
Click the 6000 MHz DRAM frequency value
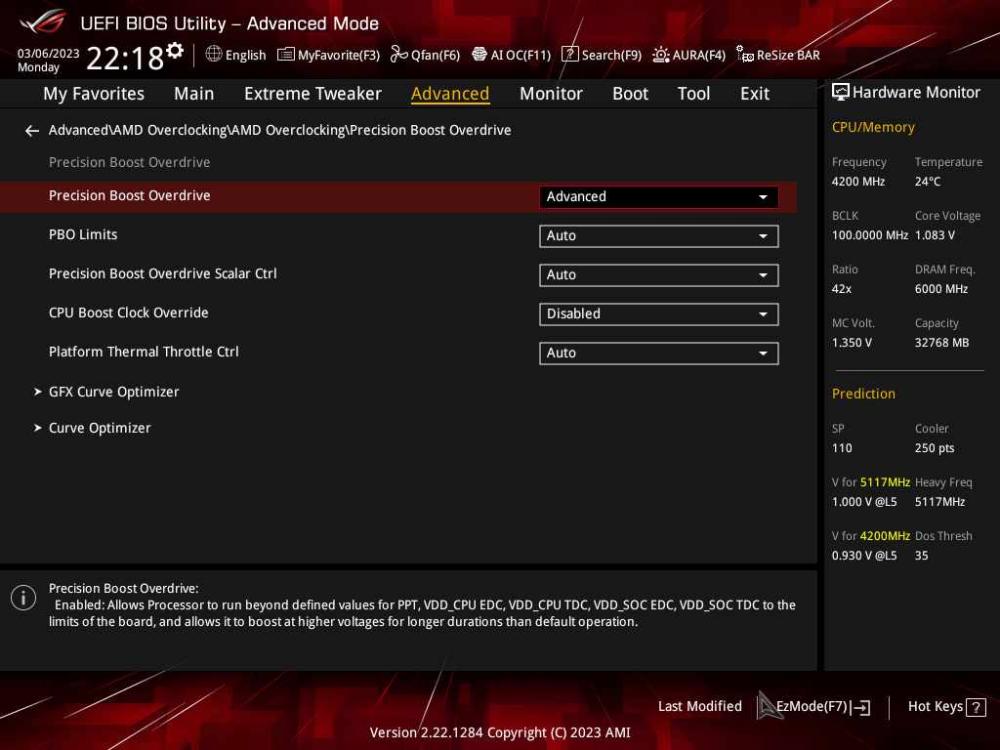(941, 289)
